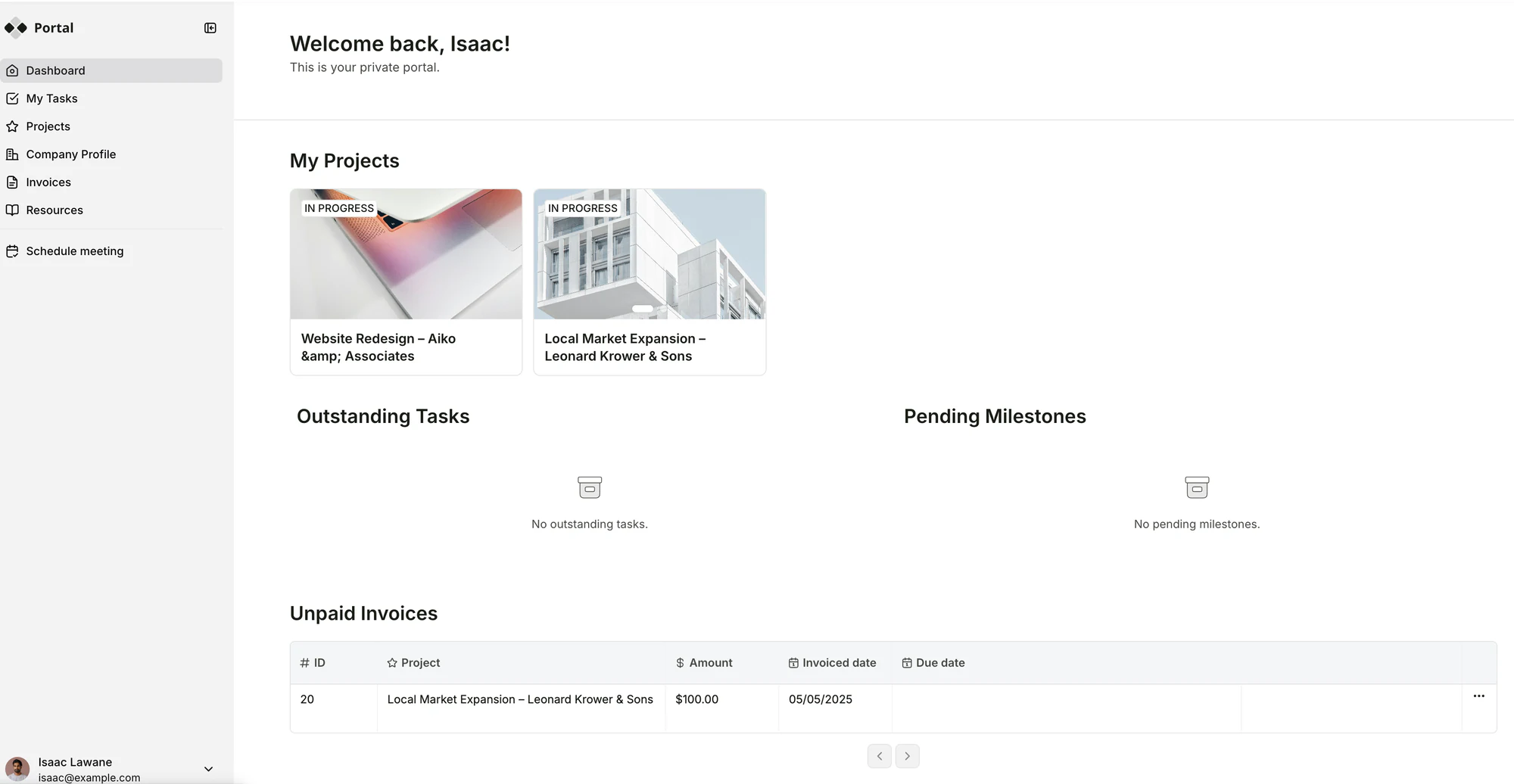Click the IN PROGRESS badge on Local Market Expansion
The image size is (1514, 784).
pos(583,208)
